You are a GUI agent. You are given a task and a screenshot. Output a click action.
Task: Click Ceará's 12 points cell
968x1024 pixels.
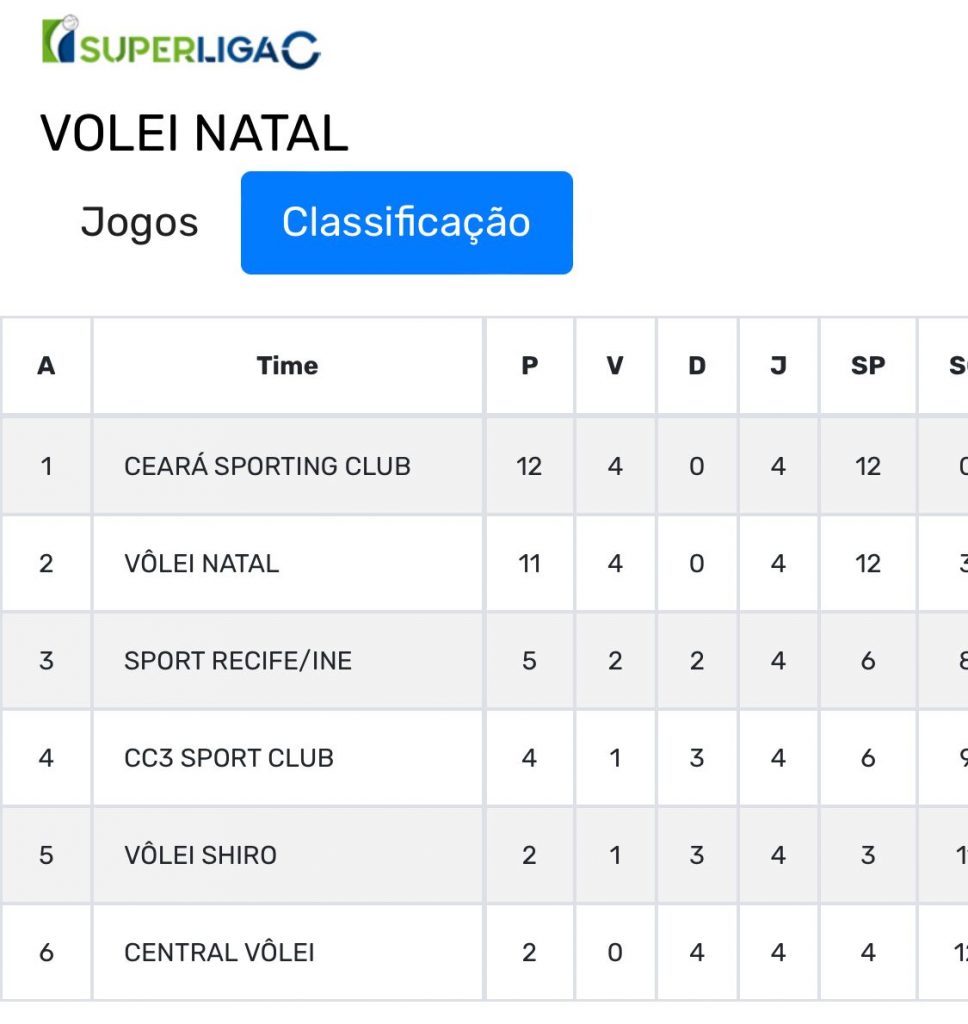point(530,466)
